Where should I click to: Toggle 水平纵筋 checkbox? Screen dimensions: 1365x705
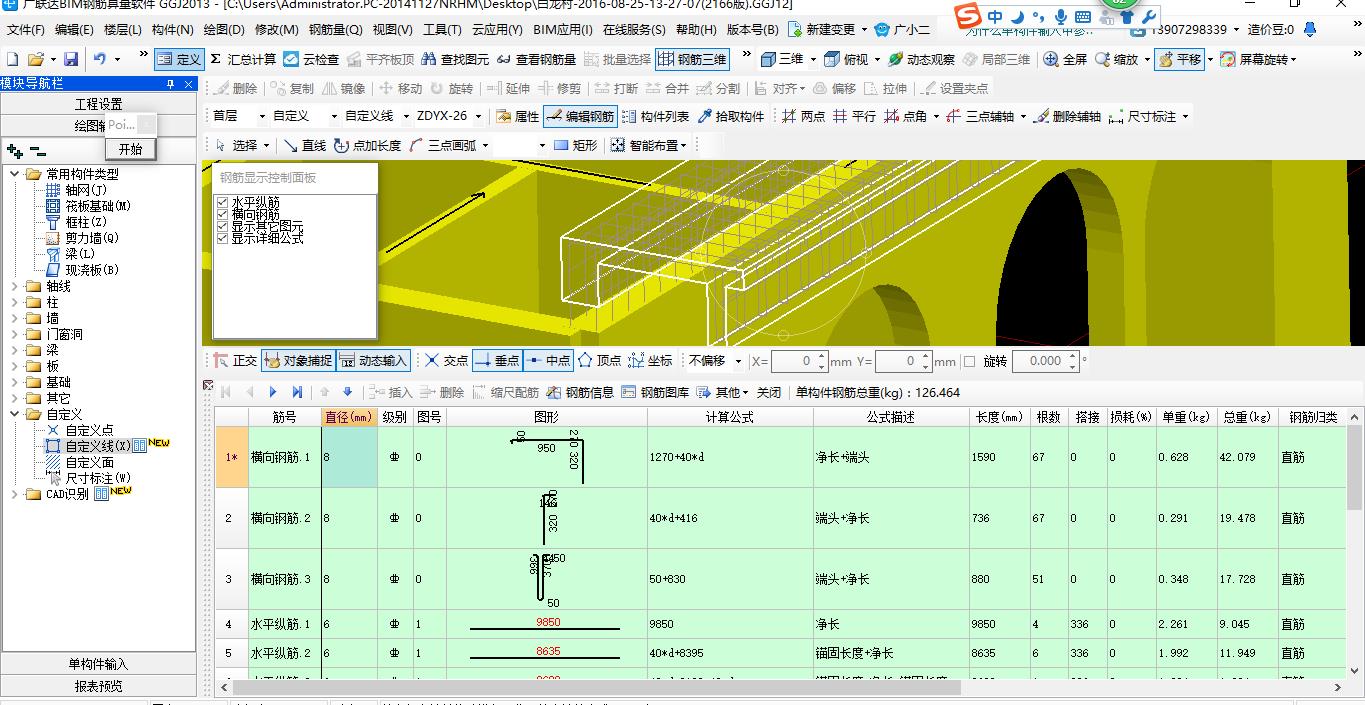(223, 202)
